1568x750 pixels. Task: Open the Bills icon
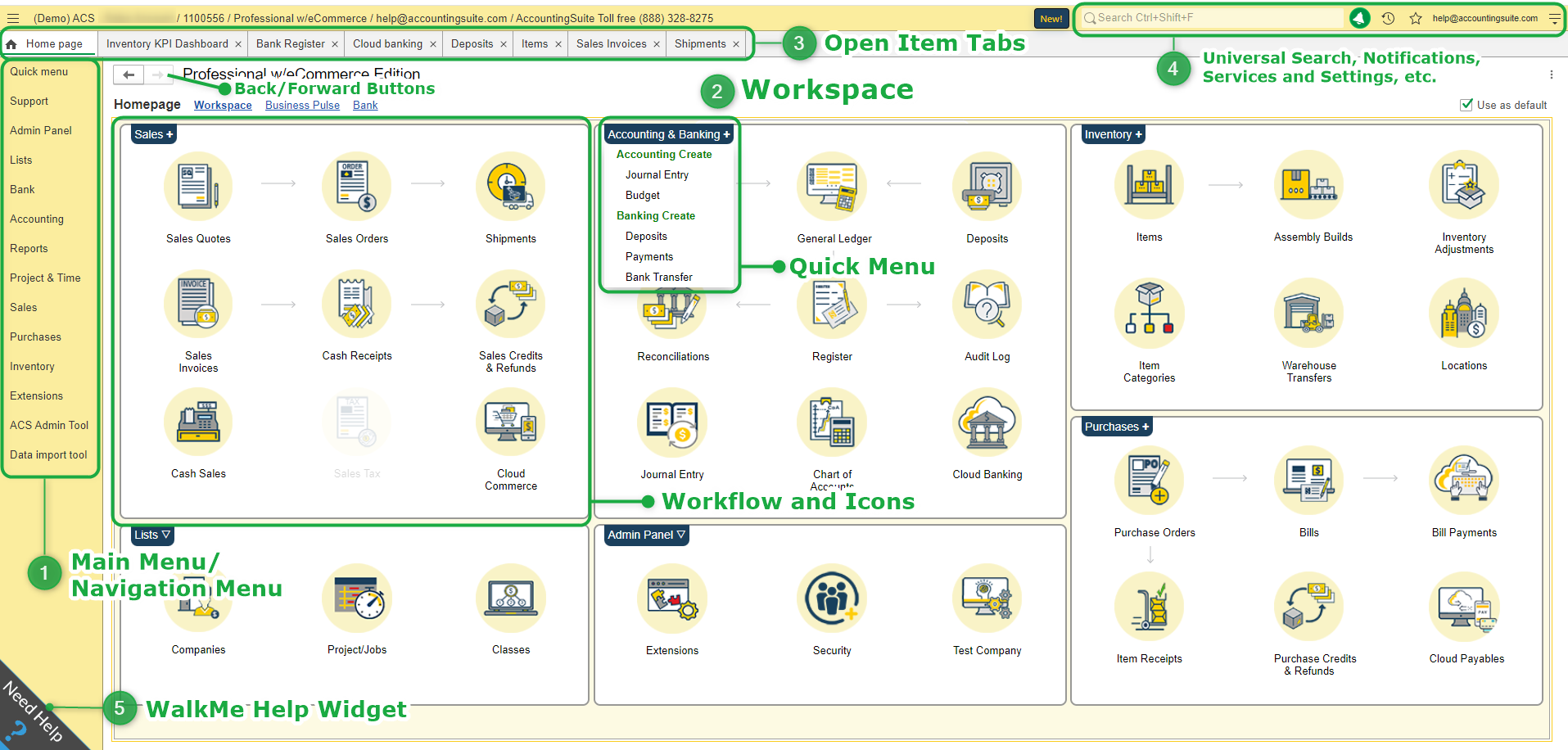(1308, 481)
